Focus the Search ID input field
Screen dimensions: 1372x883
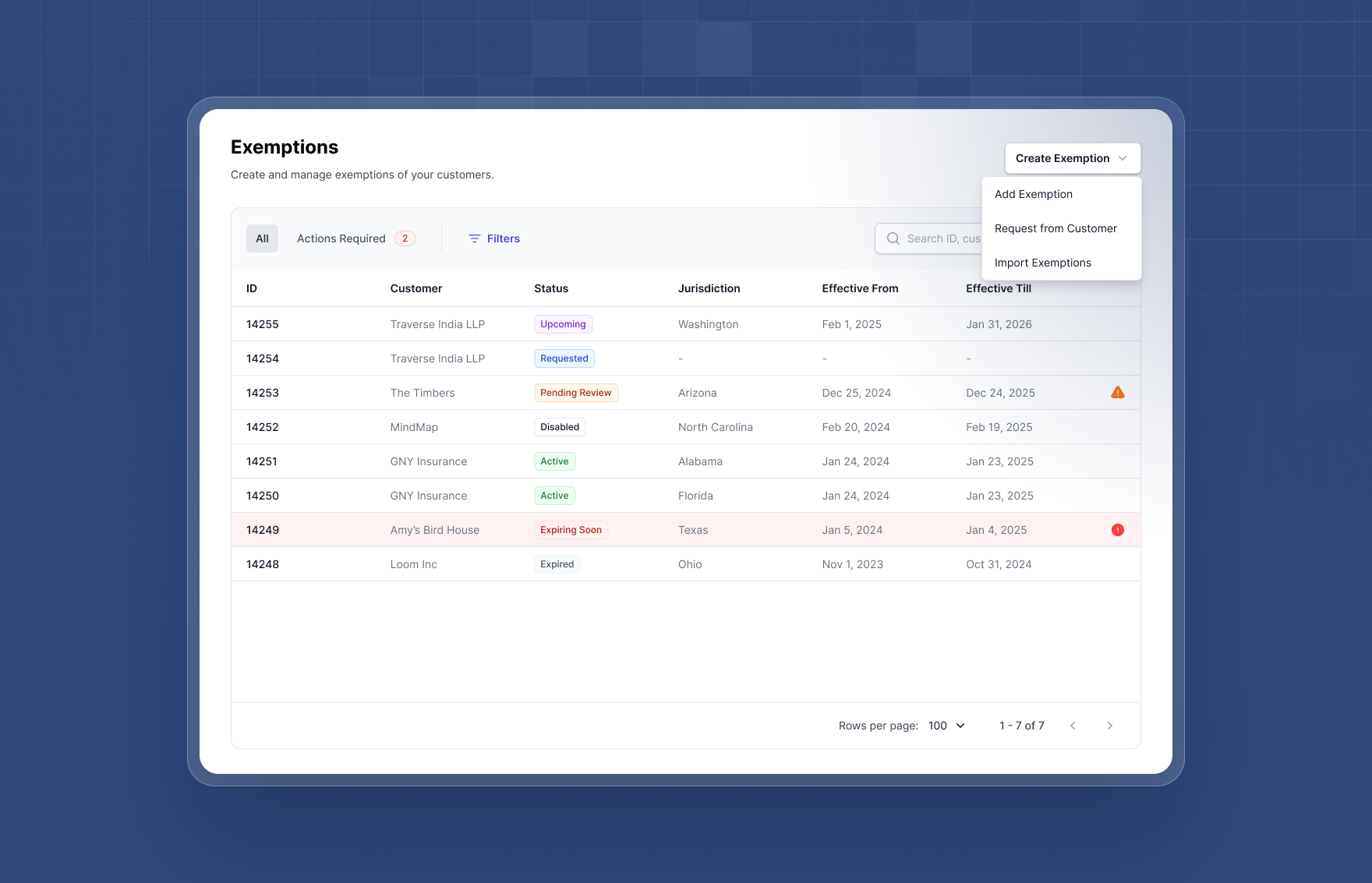click(929, 238)
